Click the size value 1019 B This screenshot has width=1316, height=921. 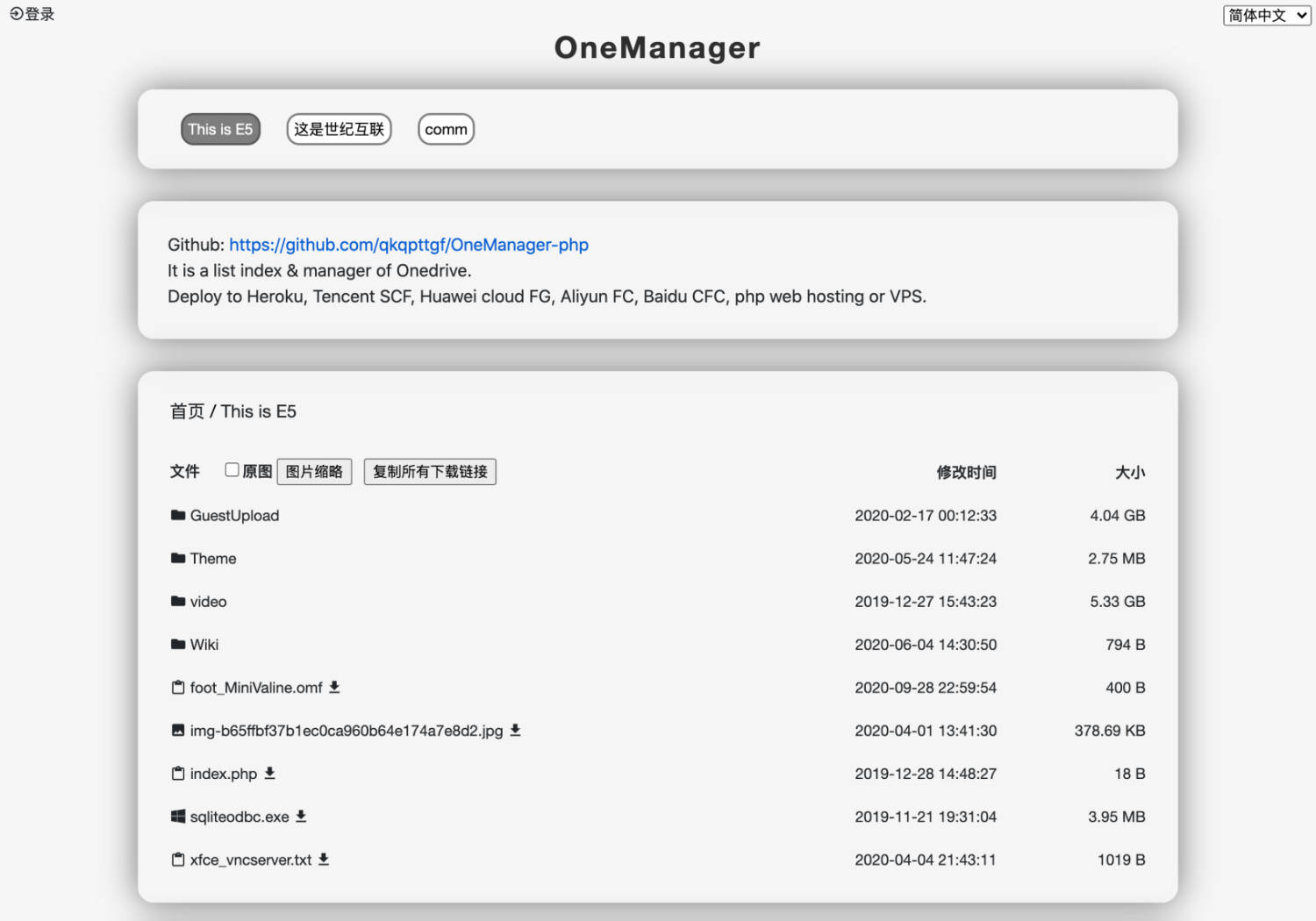pyautogui.click(x=1121, y=860)
